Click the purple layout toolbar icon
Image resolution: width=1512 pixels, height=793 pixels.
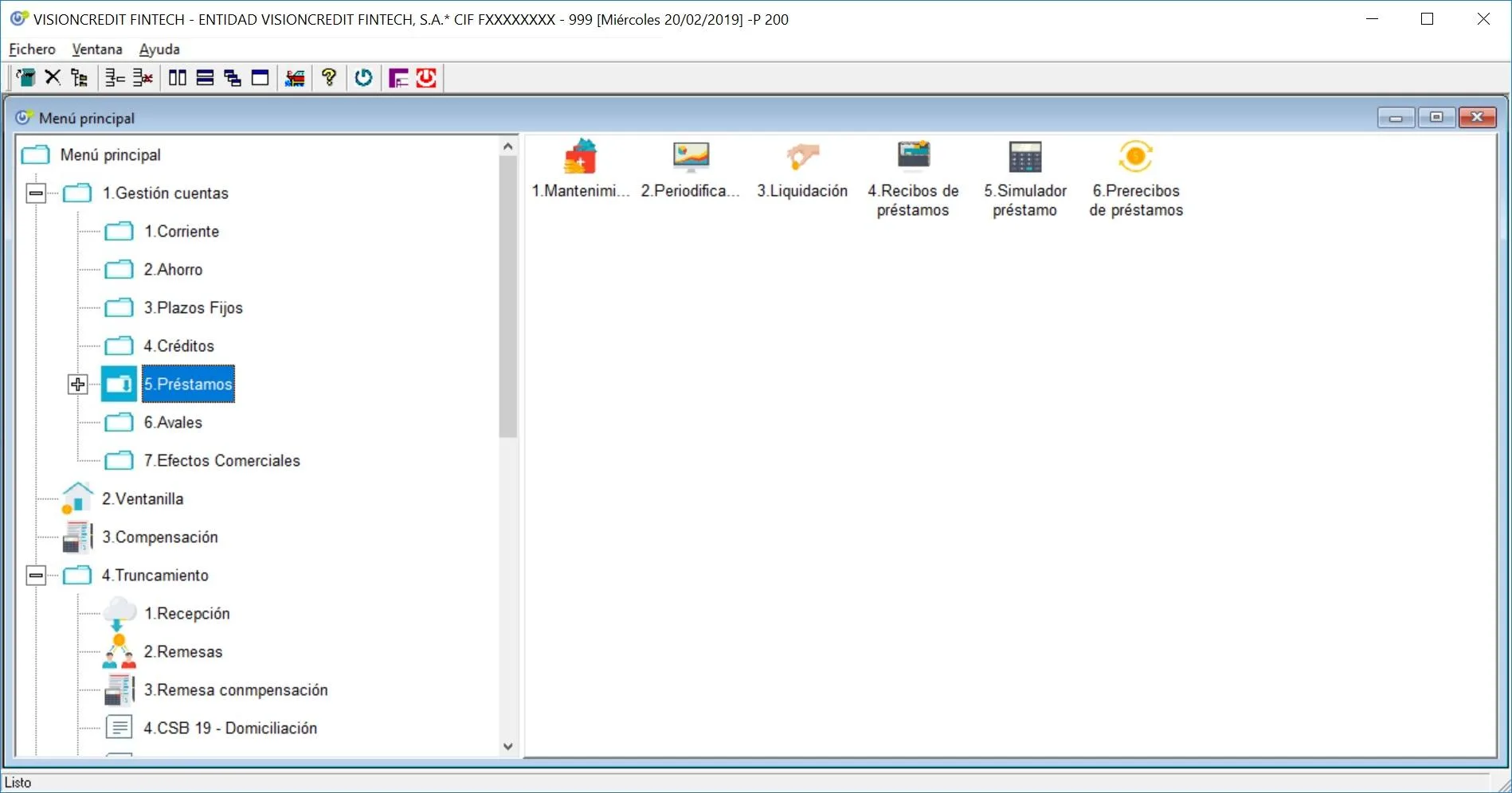click(398, 77)
